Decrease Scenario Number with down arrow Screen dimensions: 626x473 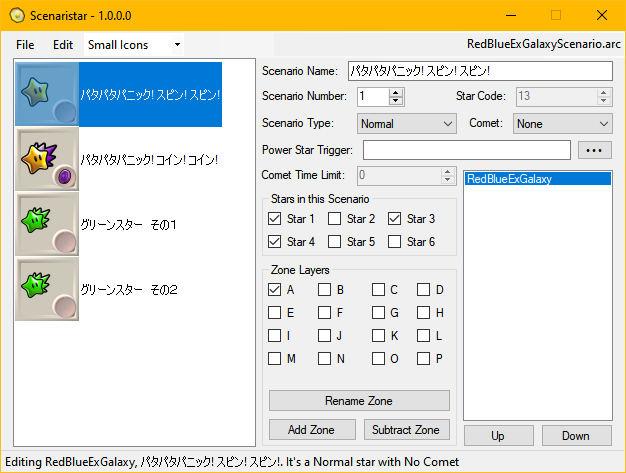[396, 101]
